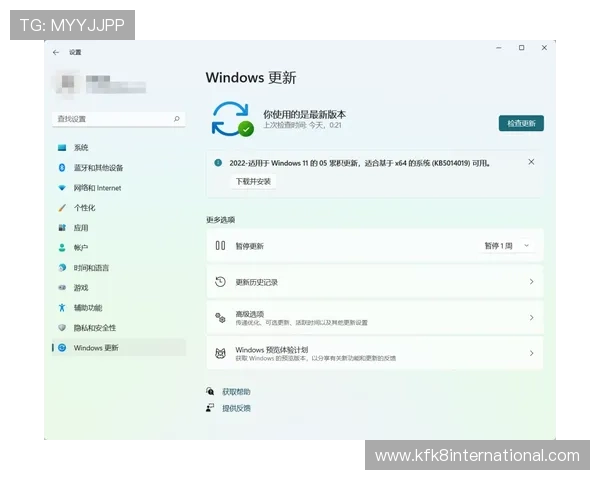The image size is (600, 480).
Task: Click the shield icon beside 隐私和安全性
Action: tap(62, 328)
